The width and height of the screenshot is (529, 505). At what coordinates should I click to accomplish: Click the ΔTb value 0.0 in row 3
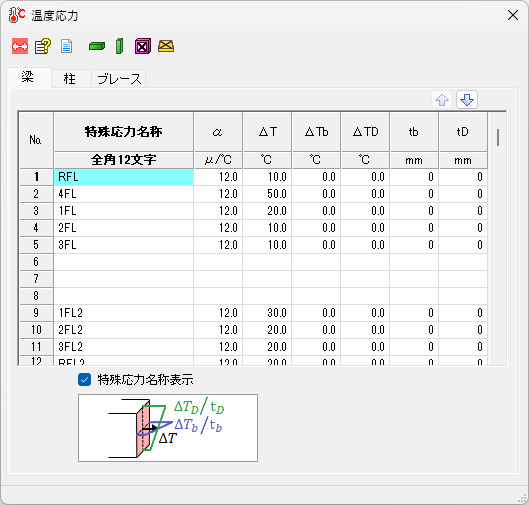point(316,211)
